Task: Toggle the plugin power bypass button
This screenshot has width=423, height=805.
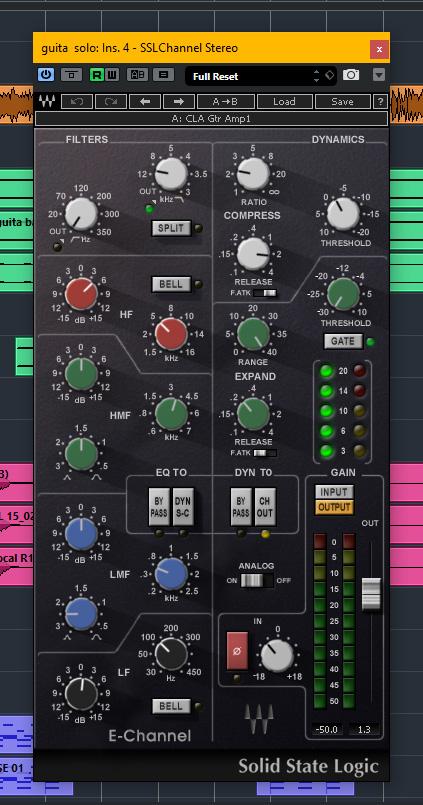Action: coord(46,75)
